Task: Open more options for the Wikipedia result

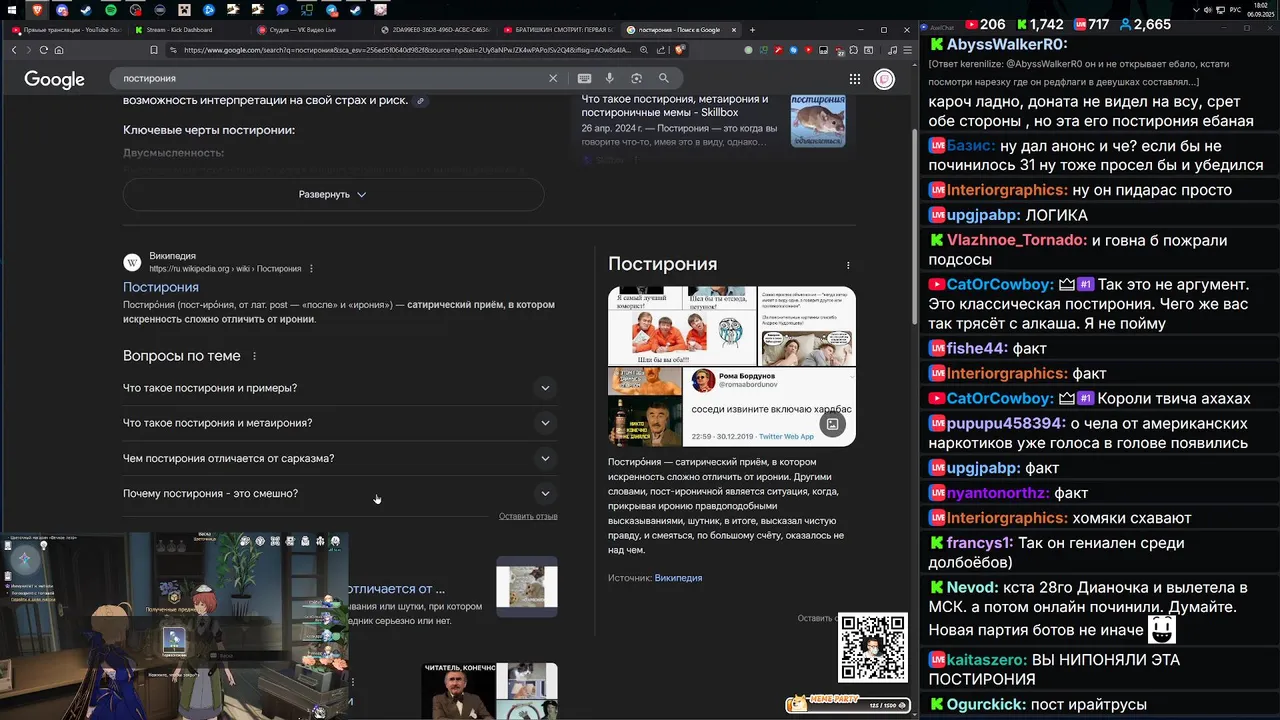Action: pyautogui.click(x=312, y=269)
